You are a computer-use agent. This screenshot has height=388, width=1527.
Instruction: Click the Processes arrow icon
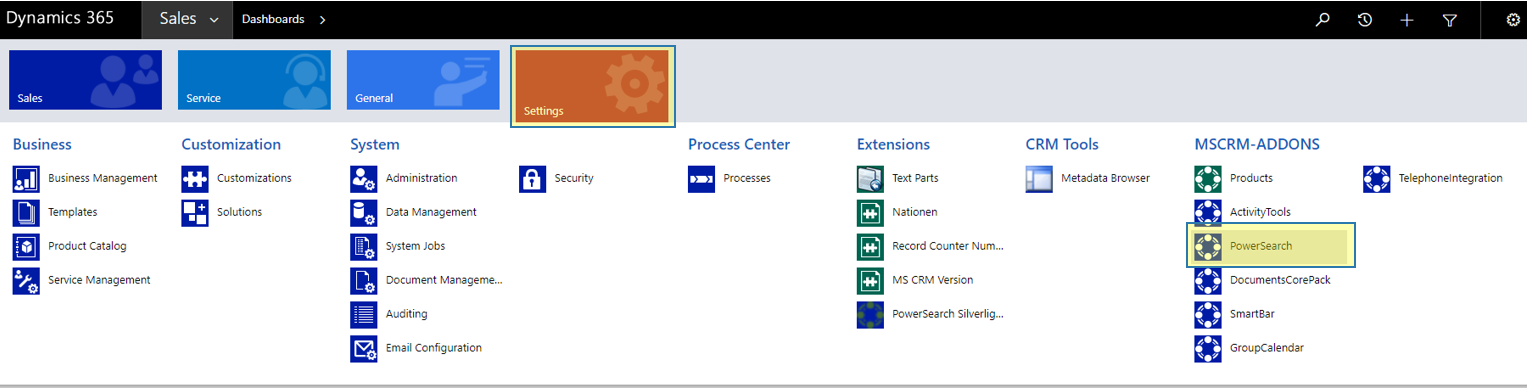(702, 179)
